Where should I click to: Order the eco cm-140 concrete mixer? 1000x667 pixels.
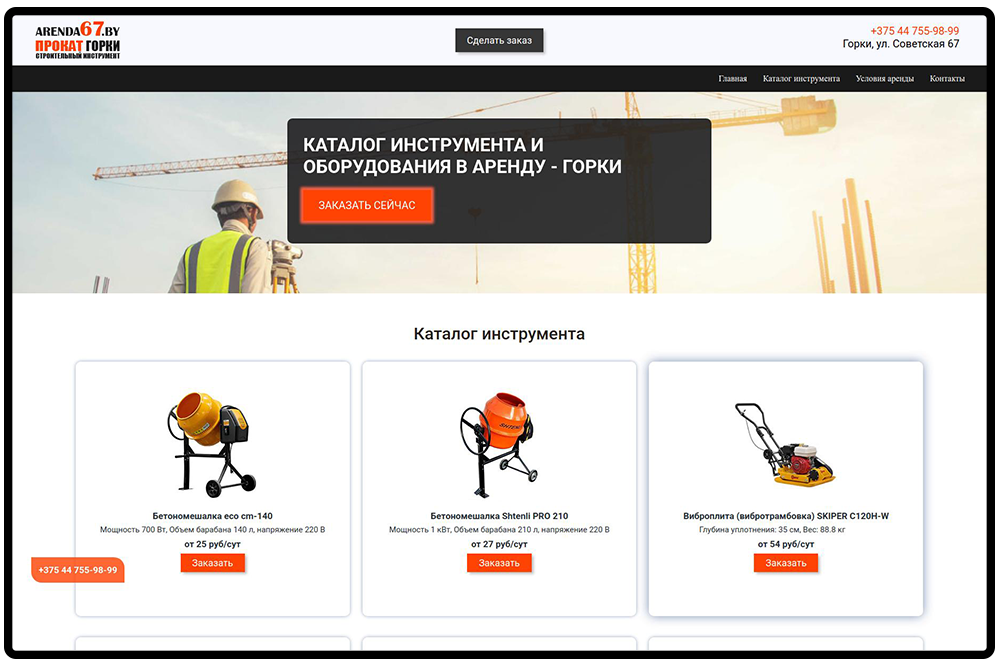pos(212,563)
